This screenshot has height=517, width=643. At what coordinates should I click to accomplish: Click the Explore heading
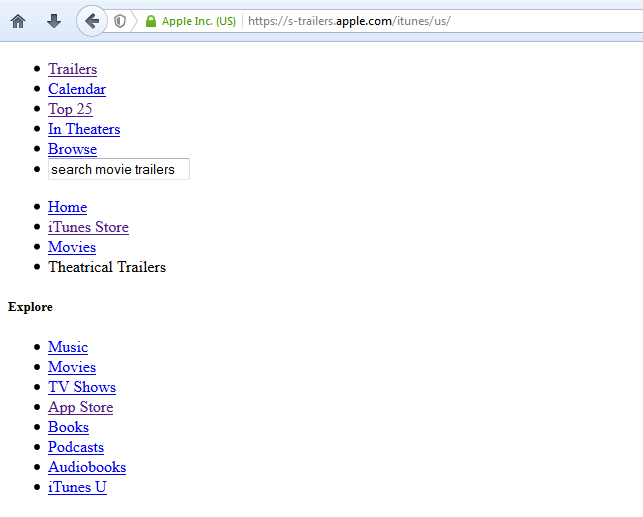pyautogui.click(x=30, y=307)
